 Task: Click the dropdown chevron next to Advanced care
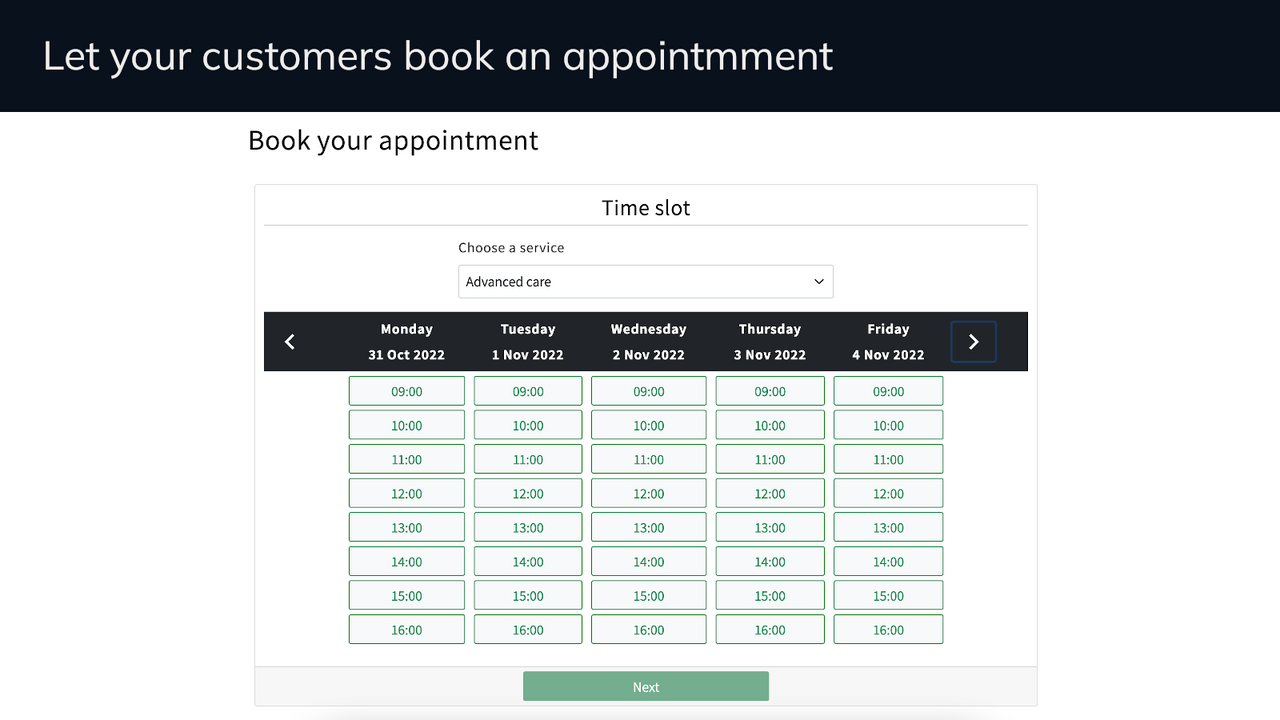tap(817, 281)
